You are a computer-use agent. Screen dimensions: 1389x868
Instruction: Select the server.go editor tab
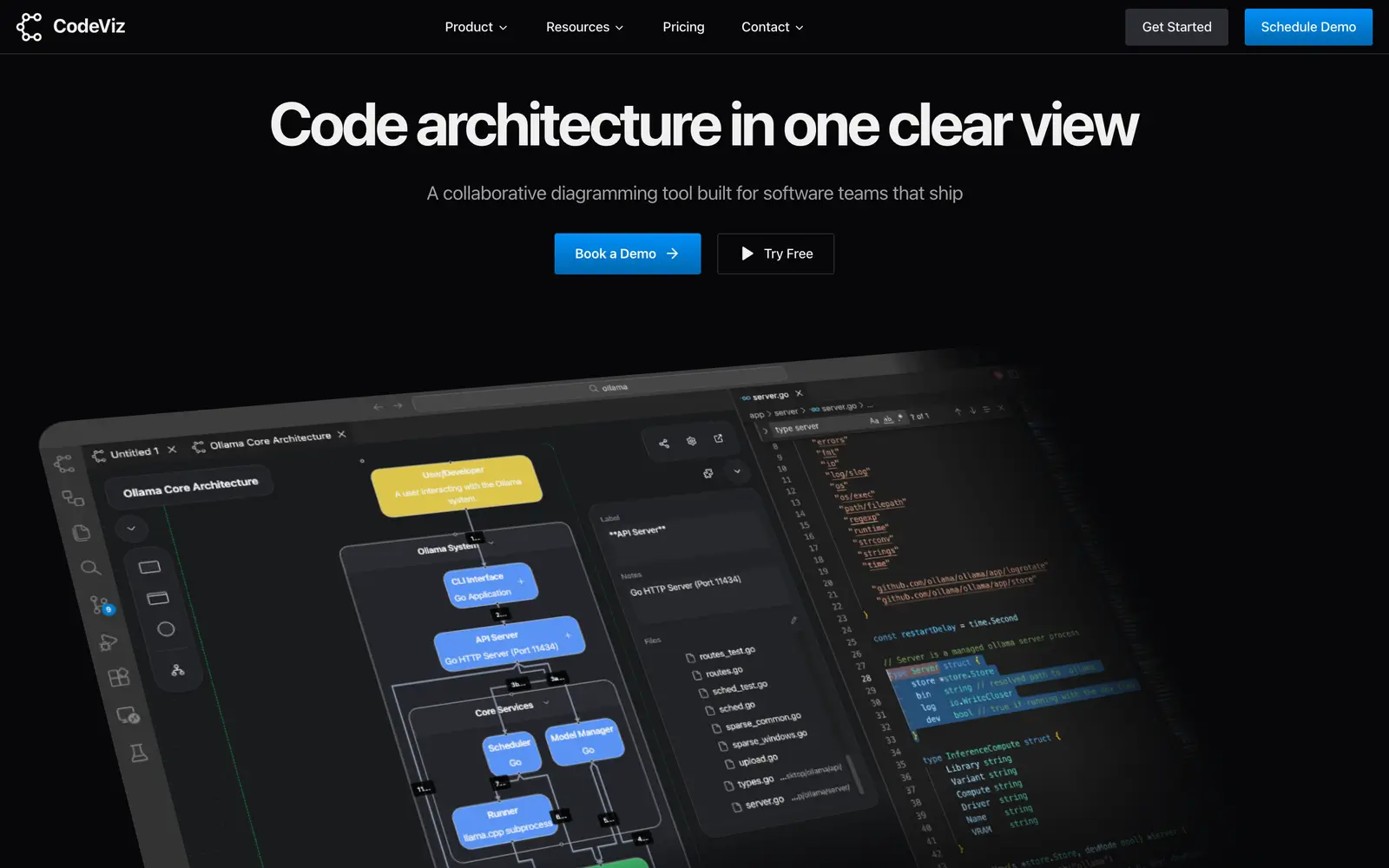[771, 396]
